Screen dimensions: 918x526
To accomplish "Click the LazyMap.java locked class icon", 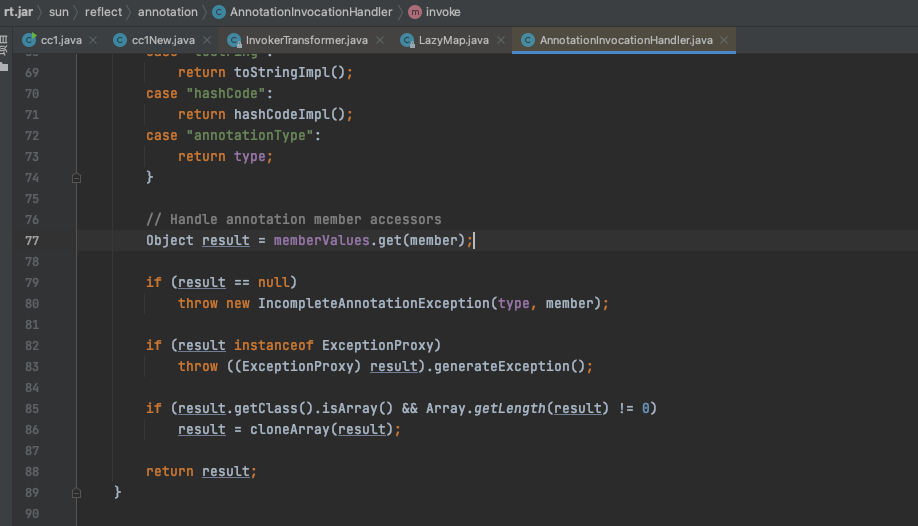I will (x=407, y=40).
